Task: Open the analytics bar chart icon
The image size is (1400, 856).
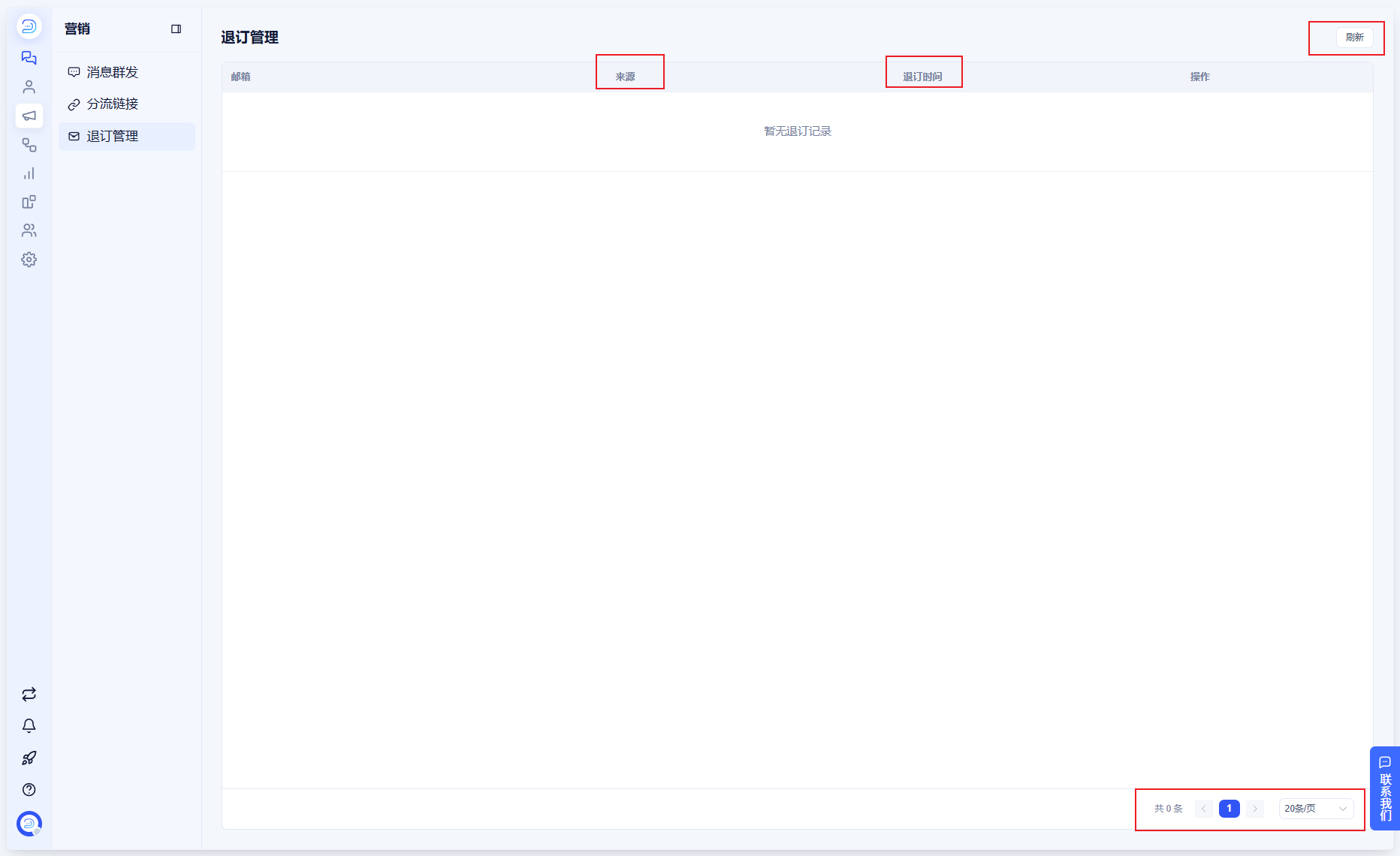Action: click(29, 173)
